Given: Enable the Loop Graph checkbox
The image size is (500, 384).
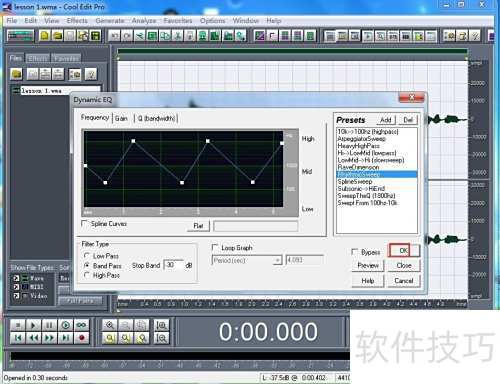Looking at the screenshot, I should click(215, 247).
